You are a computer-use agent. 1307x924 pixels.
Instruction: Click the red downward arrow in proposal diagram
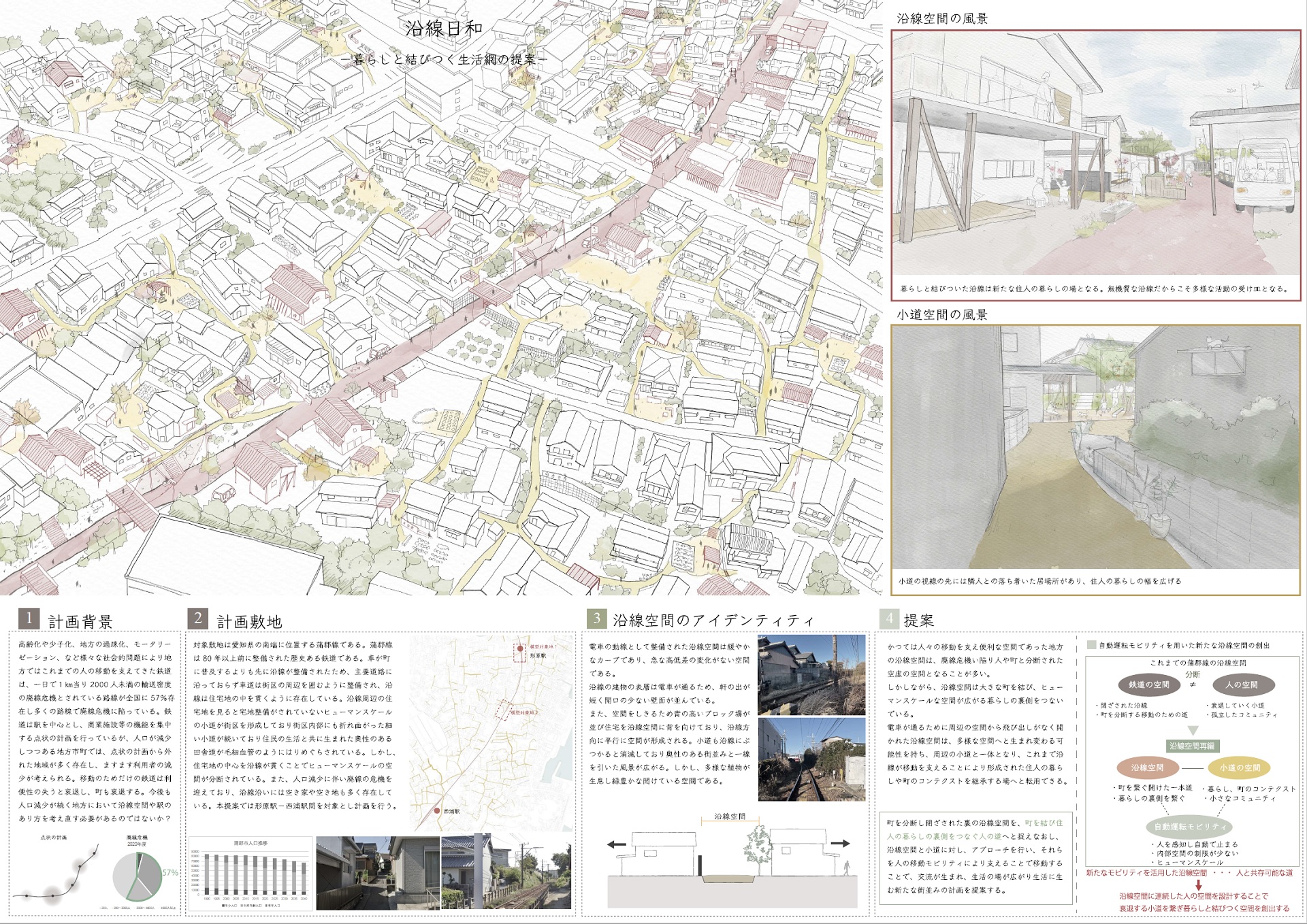(1199, 885)
